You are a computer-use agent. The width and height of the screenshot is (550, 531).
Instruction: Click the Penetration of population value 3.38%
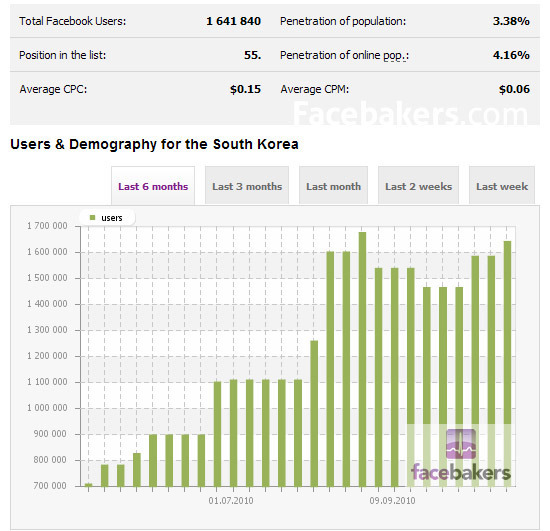(511, 21)
